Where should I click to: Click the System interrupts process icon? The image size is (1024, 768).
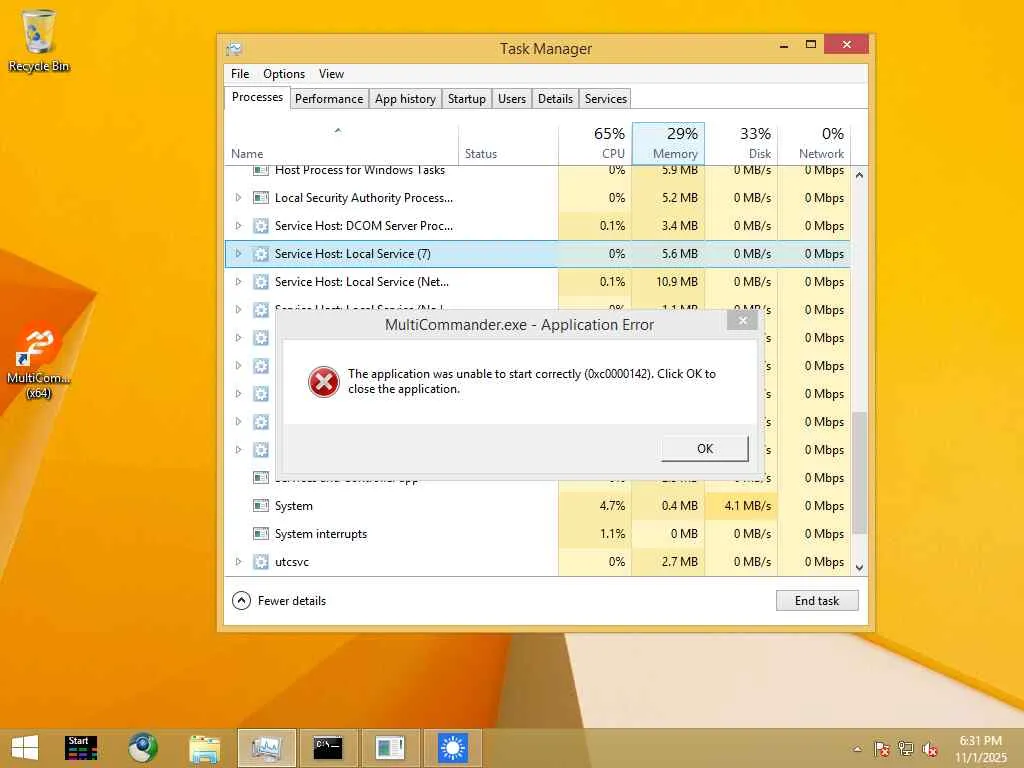coord(261,534)
